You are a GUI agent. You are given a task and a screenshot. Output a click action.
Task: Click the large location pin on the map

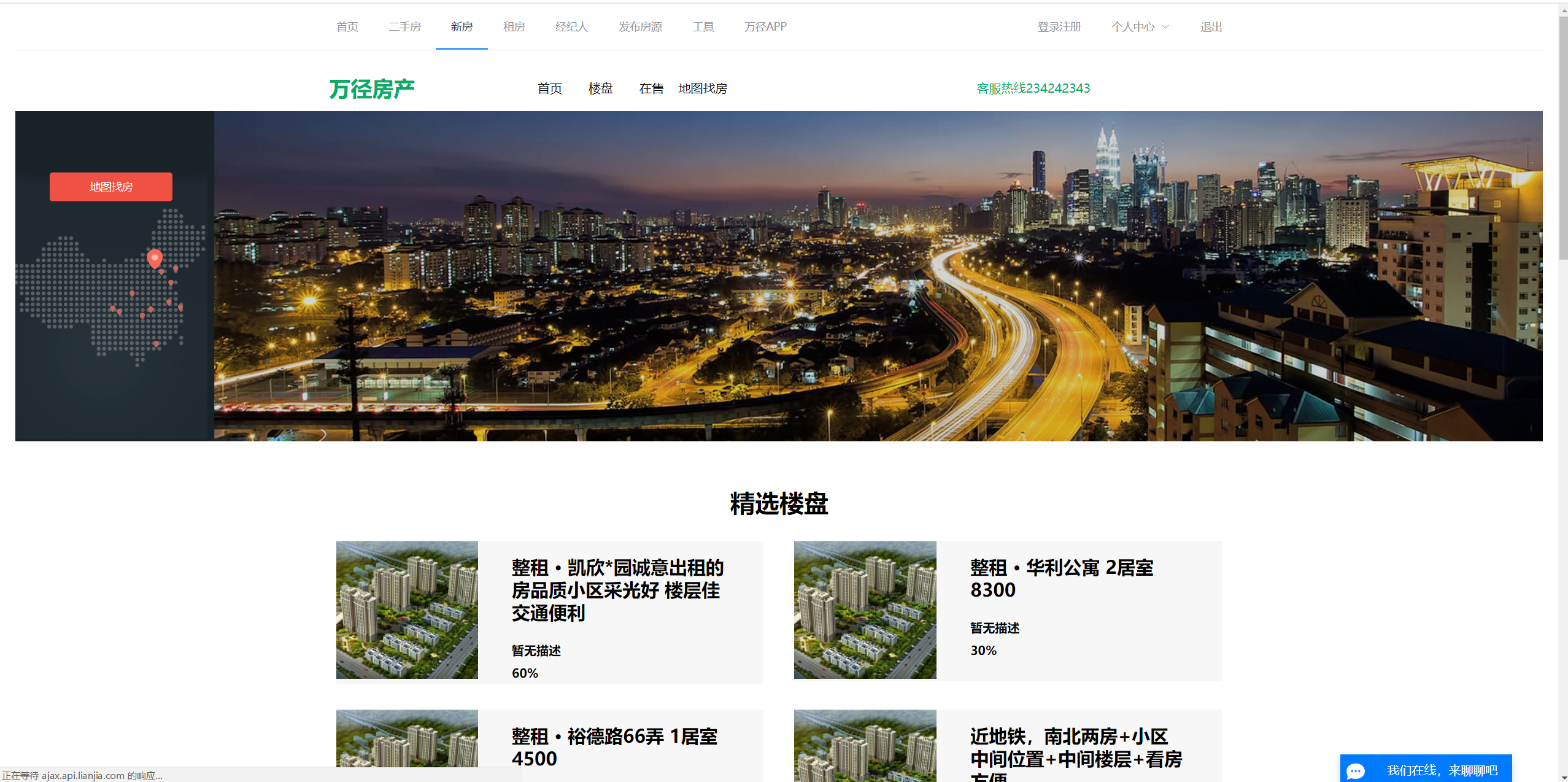[x=155, y=258]
